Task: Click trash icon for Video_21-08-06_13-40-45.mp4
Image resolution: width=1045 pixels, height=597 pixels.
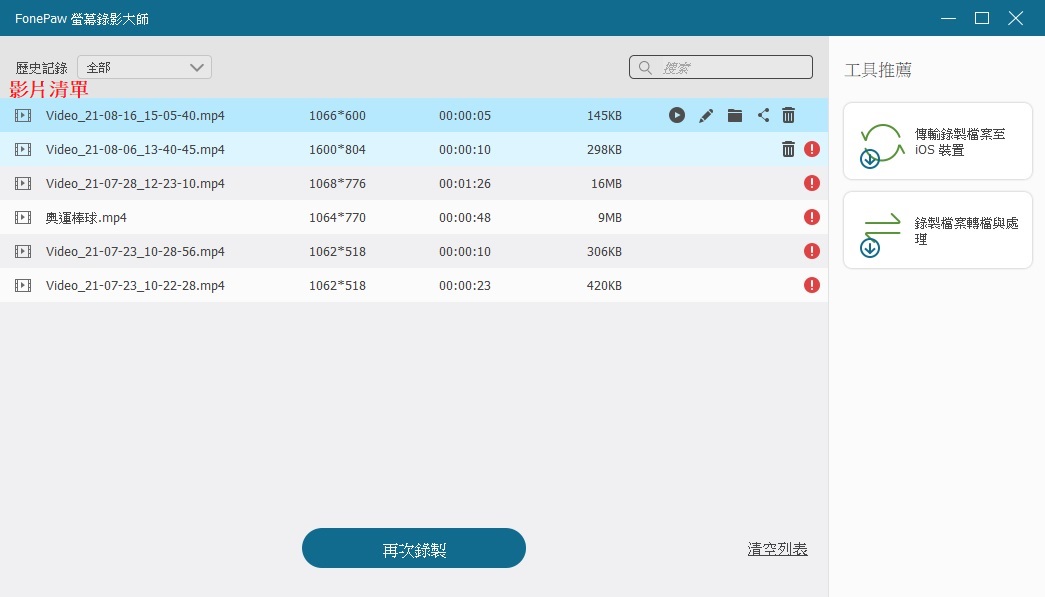Action: point(788,150)
